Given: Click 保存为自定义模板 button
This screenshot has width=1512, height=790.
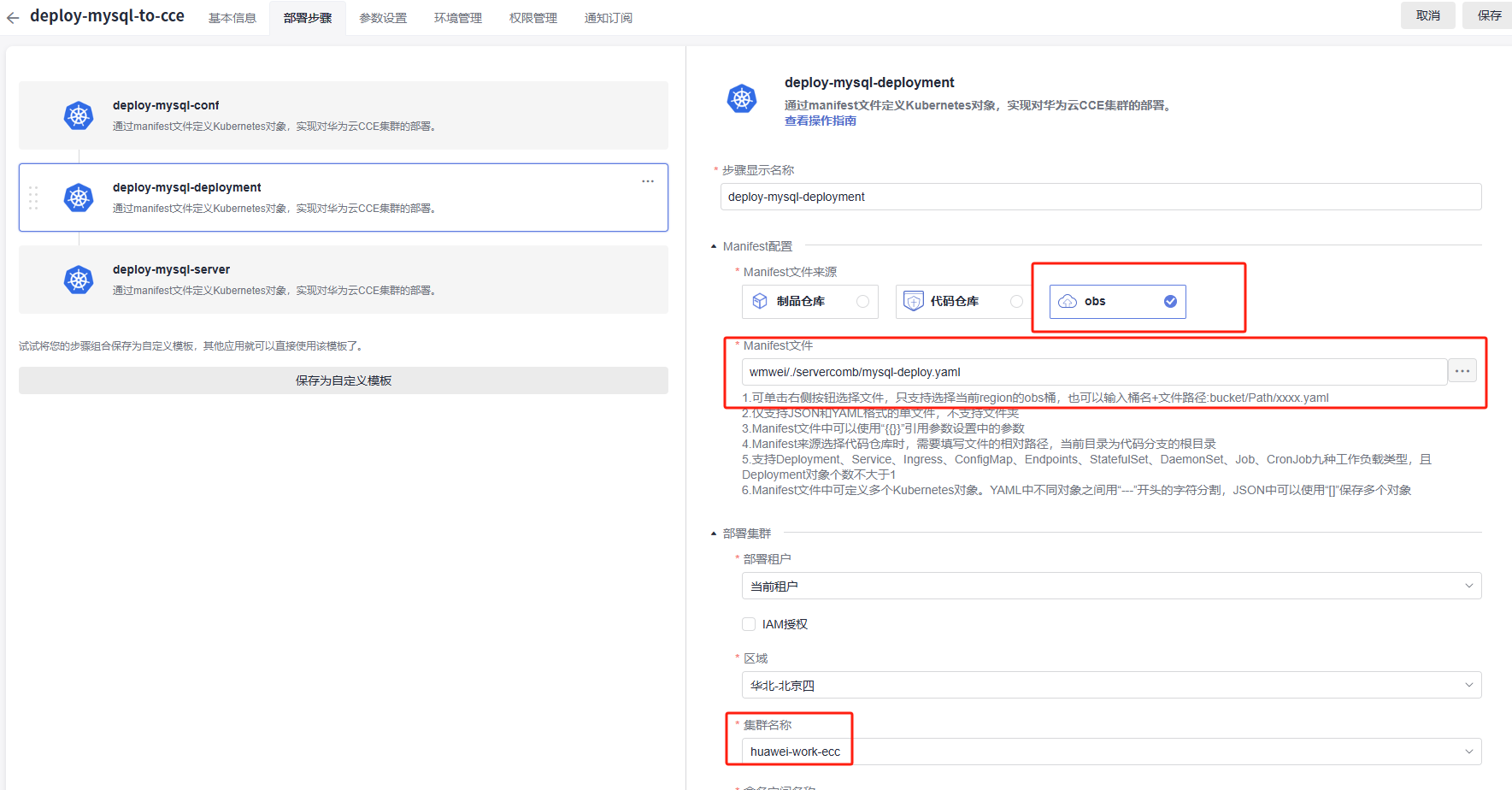Looking at the screenshot, I should 344,380.
